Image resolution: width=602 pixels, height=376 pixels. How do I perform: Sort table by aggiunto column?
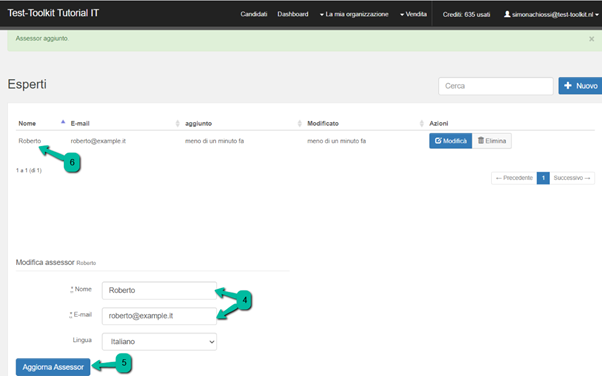243,123
